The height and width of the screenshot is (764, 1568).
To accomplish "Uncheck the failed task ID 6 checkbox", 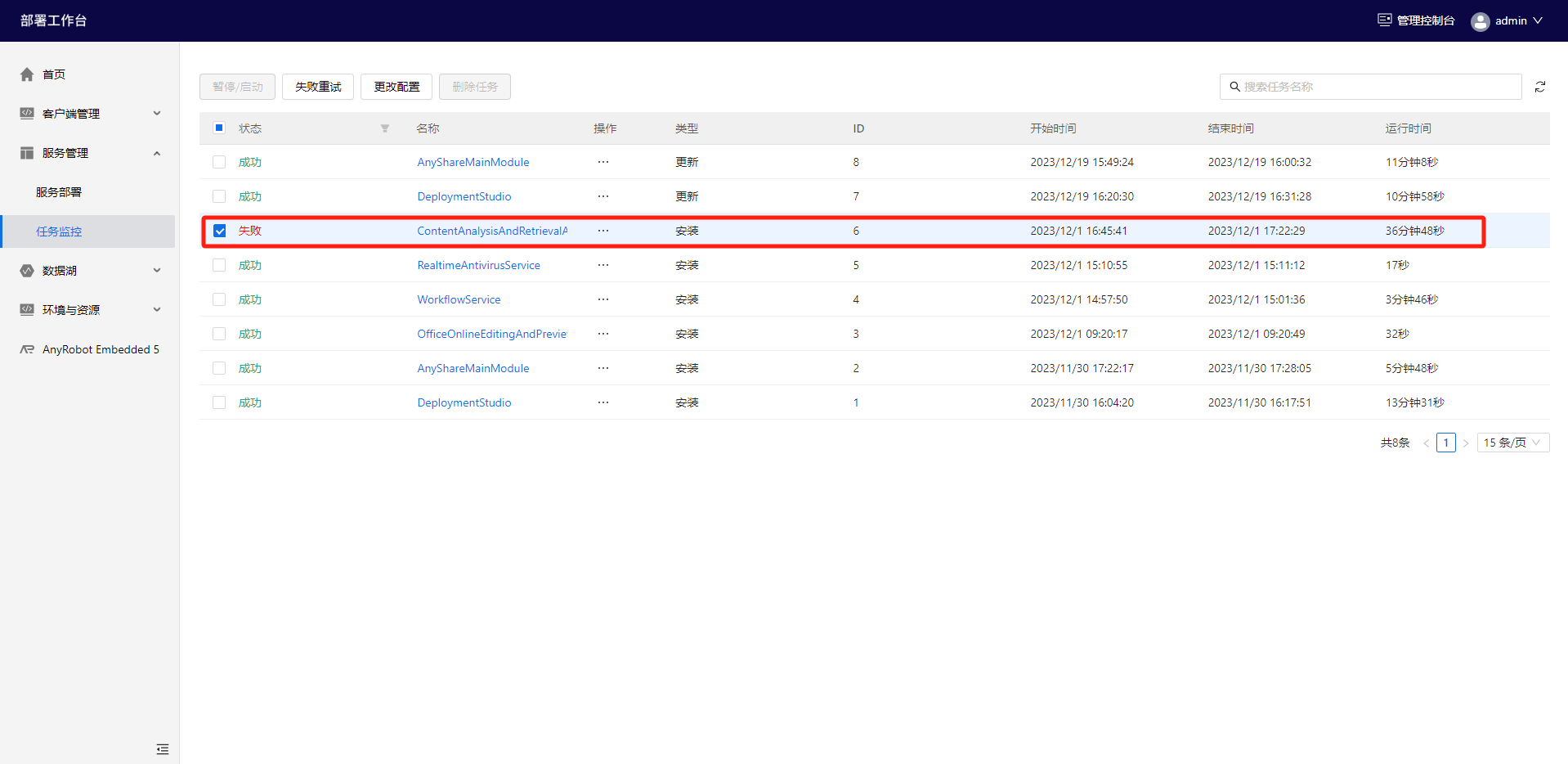I will [219, 231].
